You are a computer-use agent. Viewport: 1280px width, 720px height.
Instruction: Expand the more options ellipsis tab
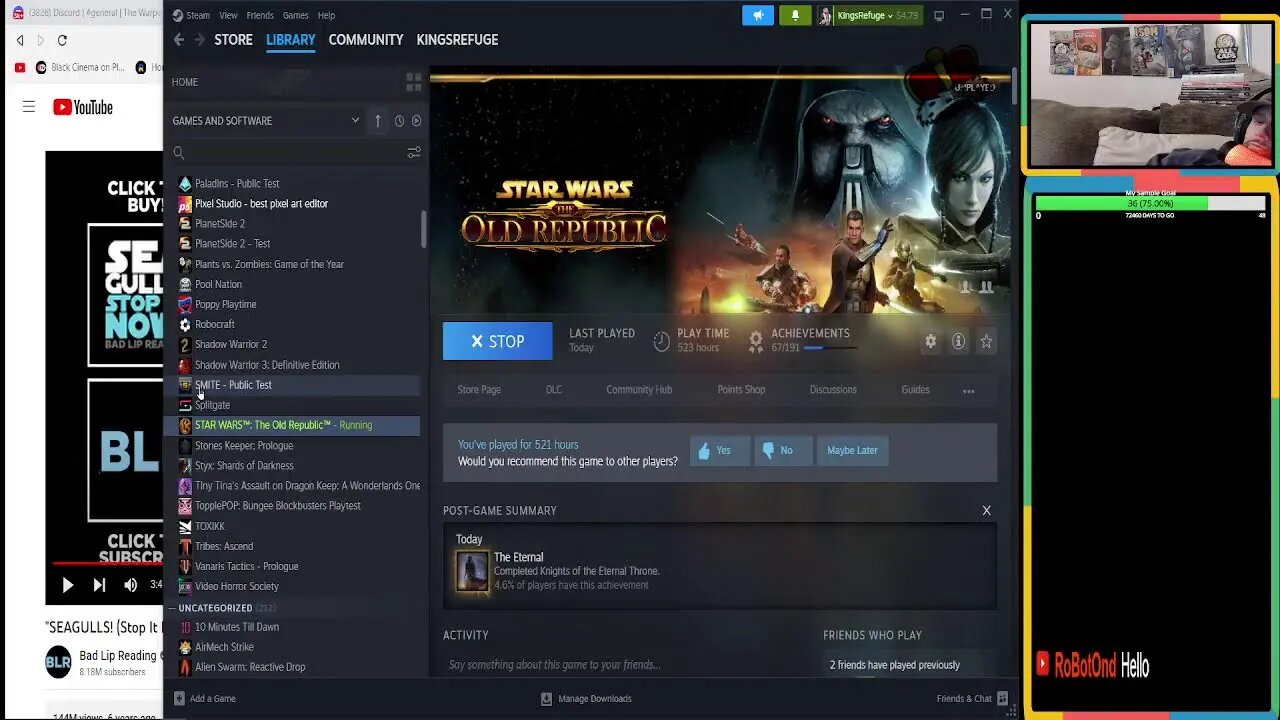pos(968,390)
